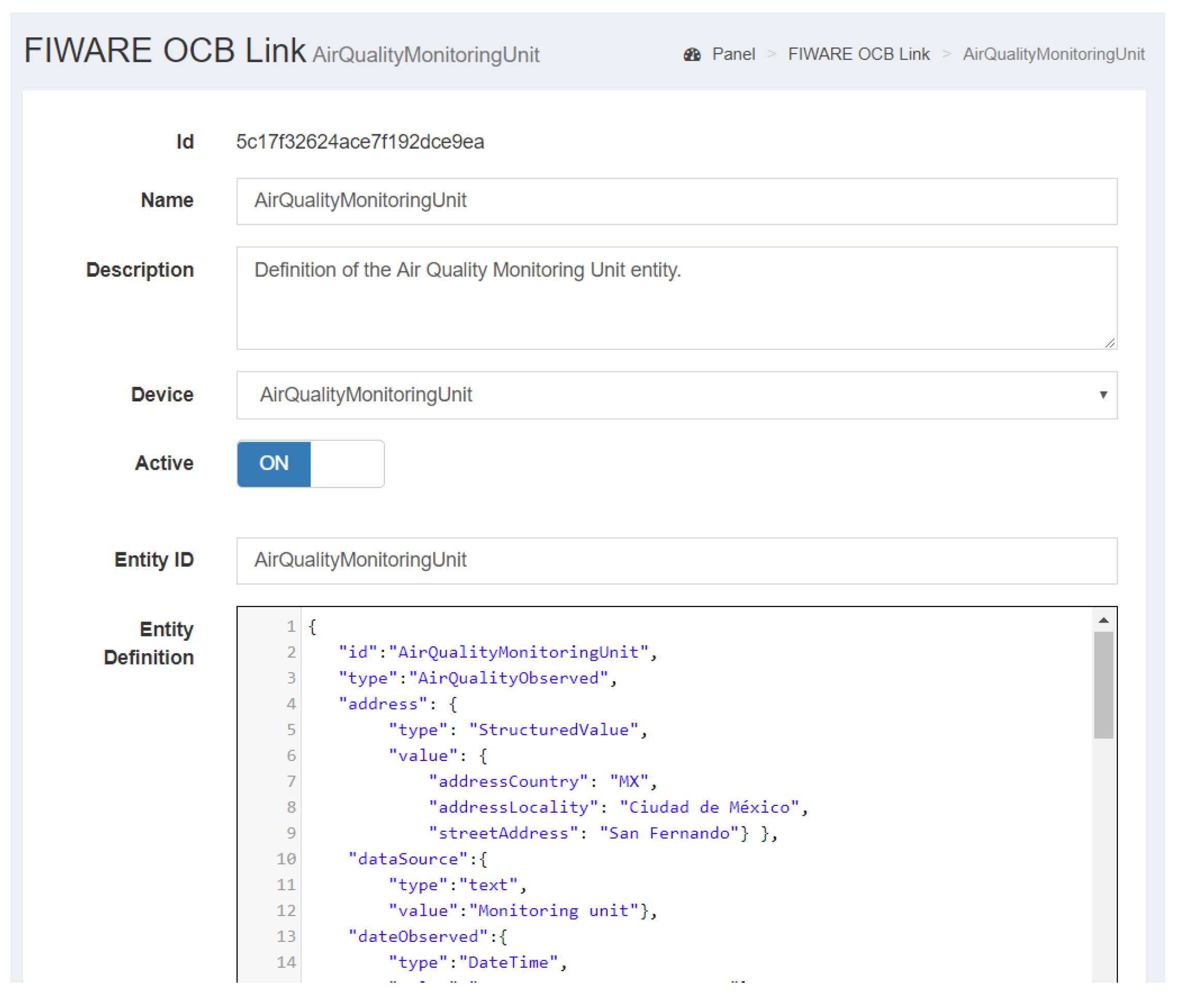Viewport: 1183px width, 1008px height.
Task: Open the Device dropdown
Action: click(x=677, y=395)
